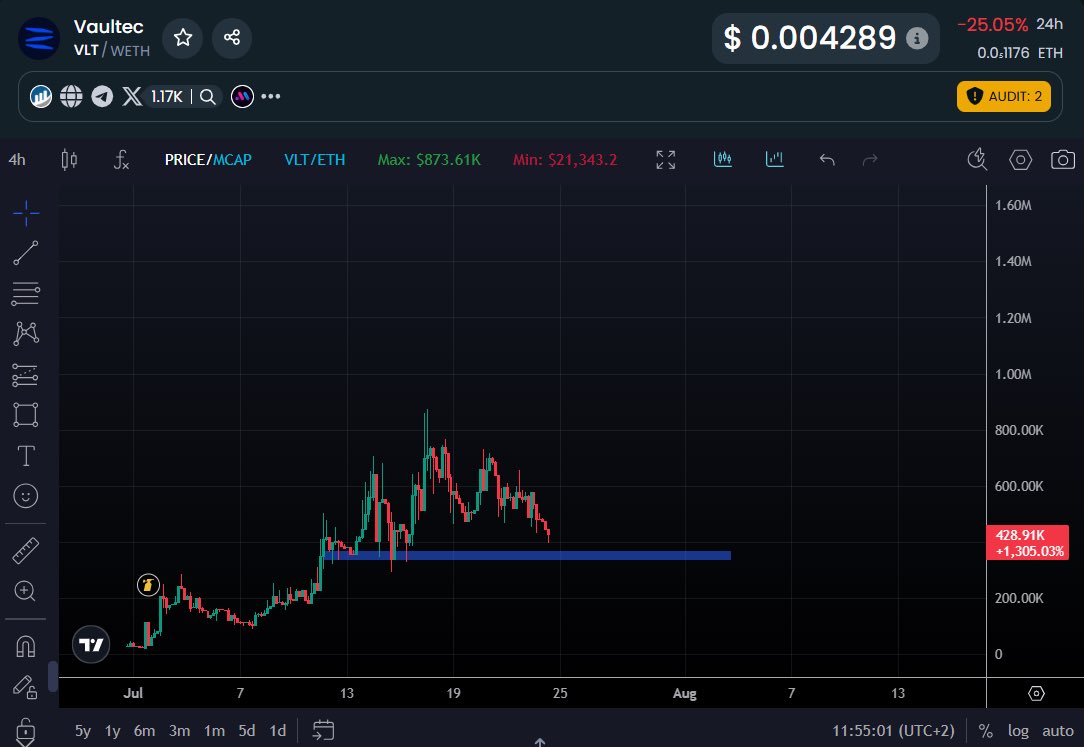Set range to 1y
The image size is (1084, 747).
(x=113, y=730)
